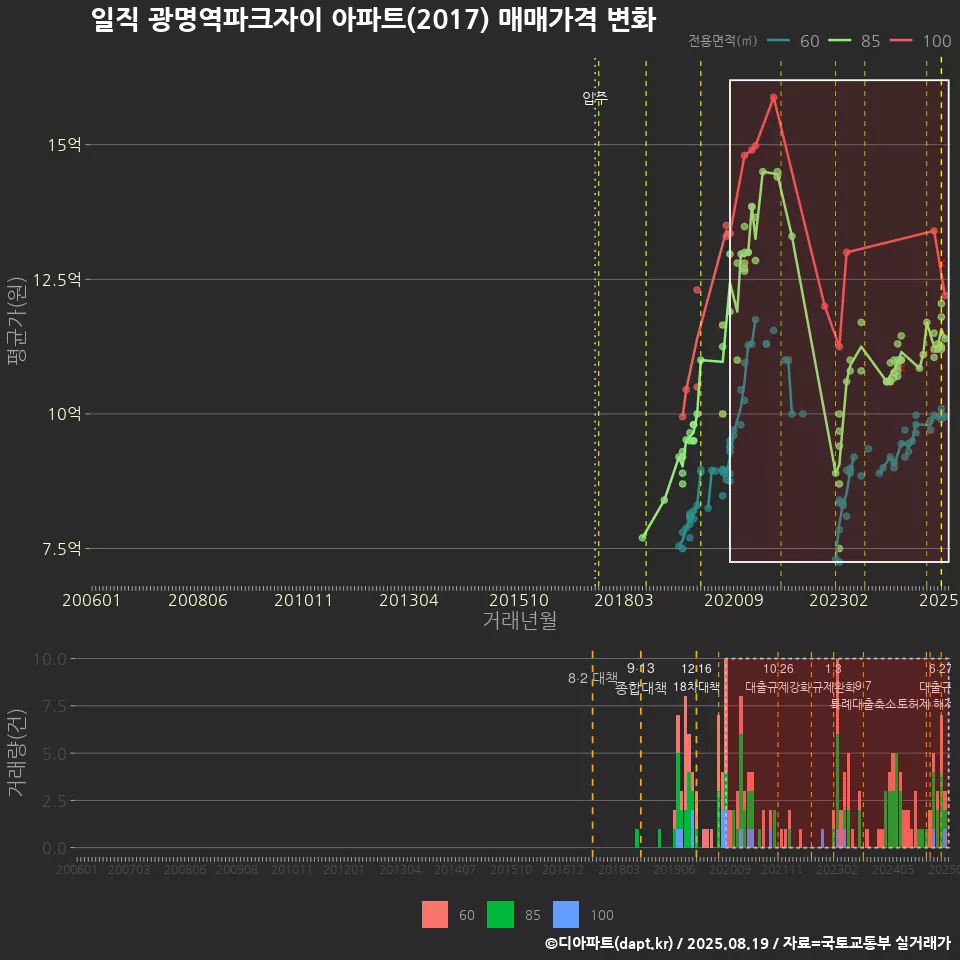Click the dapt.kr copyright footer text
The height and width of the screenshot is (960, 960).
[748, 943]
